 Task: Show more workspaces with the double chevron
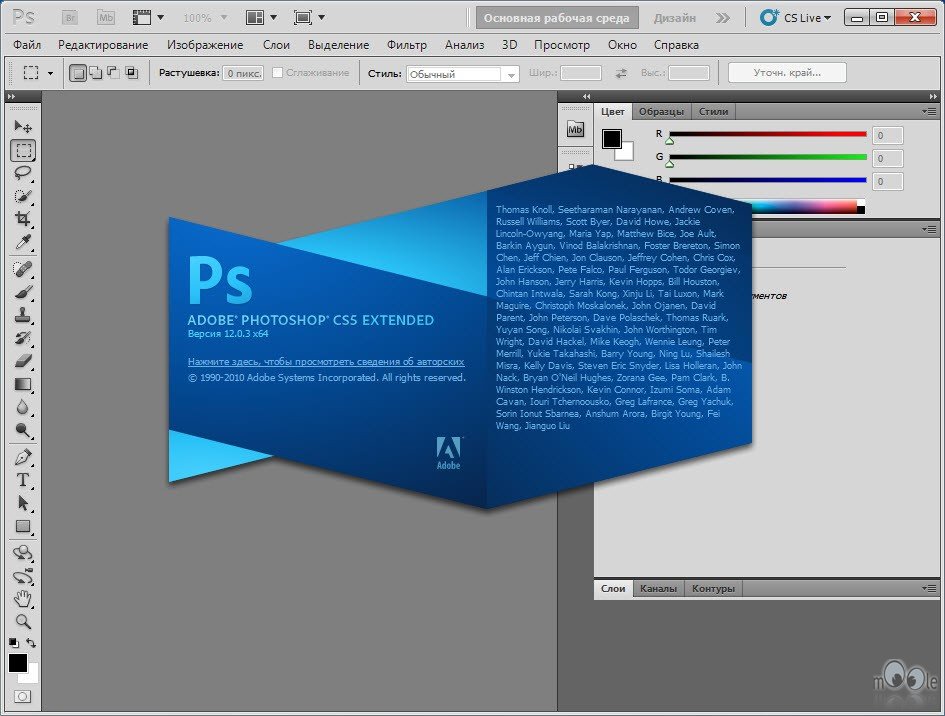click(x=723, y=18)
